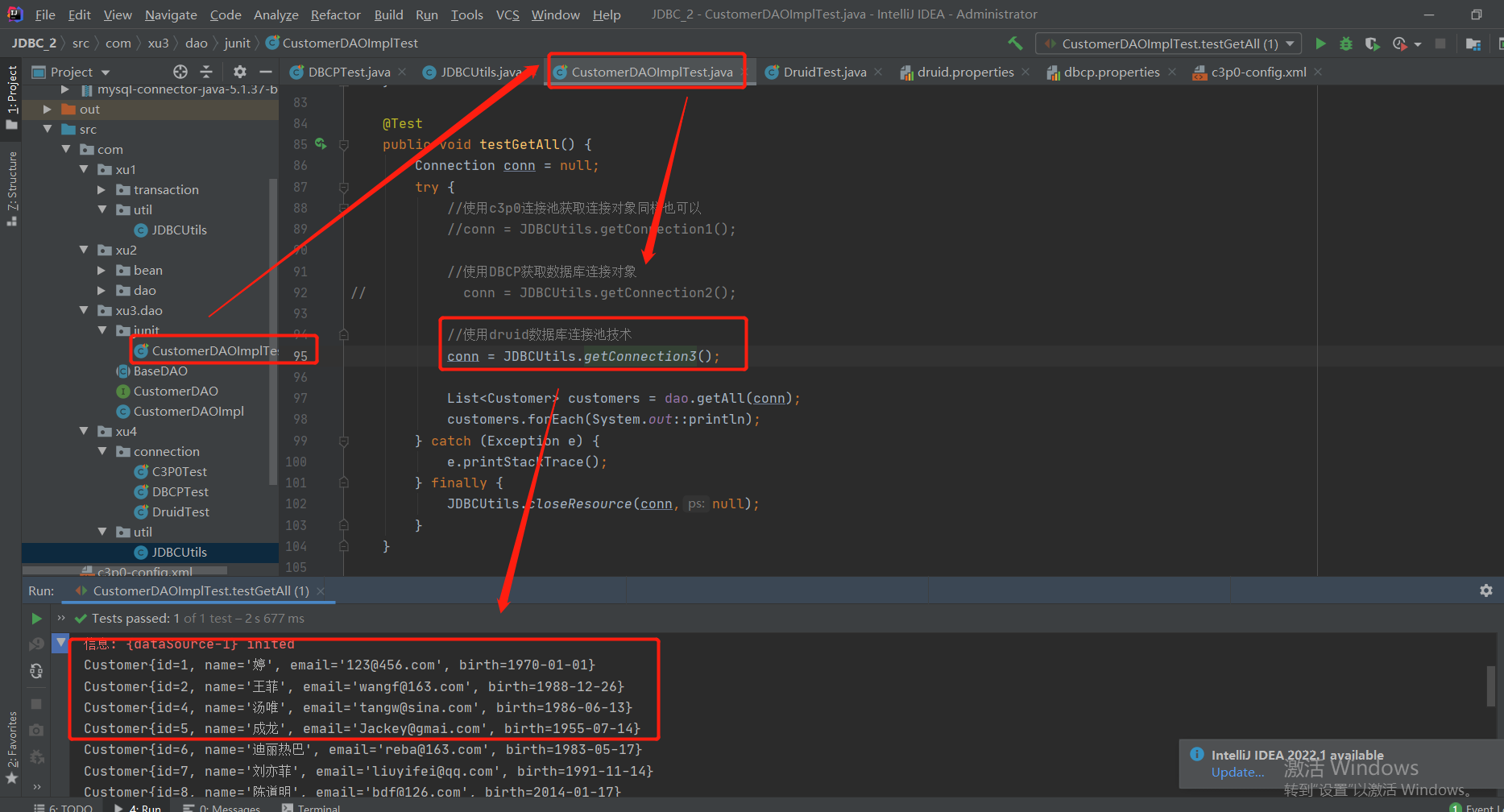Start debugging with the green bug icon

(x=1346, y=43)
